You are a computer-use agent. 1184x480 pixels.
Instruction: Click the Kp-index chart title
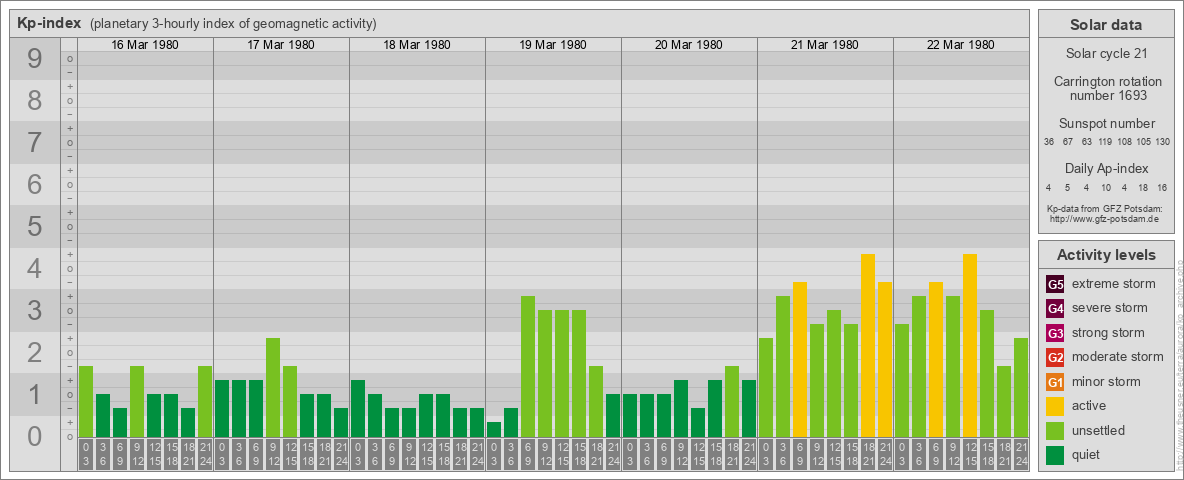click(49, 23)
